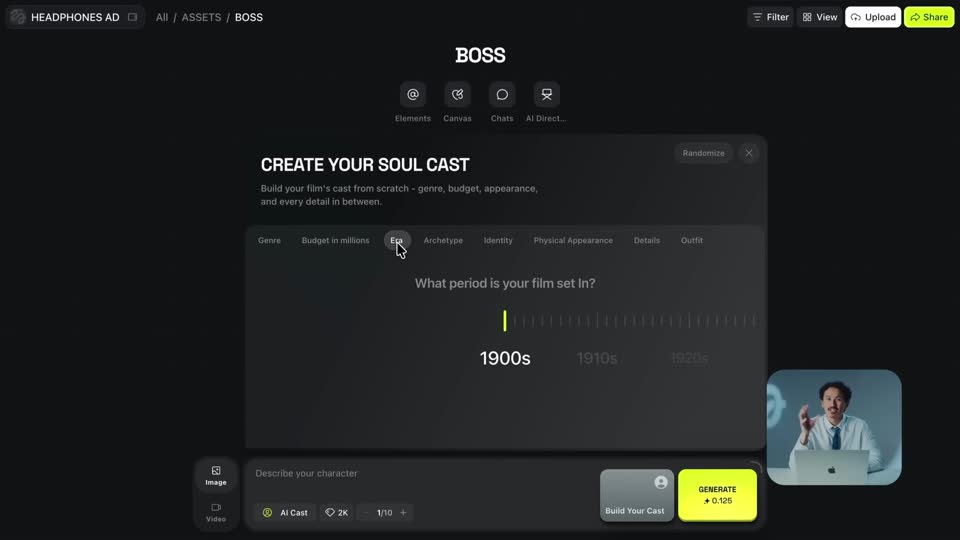This screenshot has width=960, height=540.
Task: Click the presenter webcam thumbnail
Action: click(834, 427)
